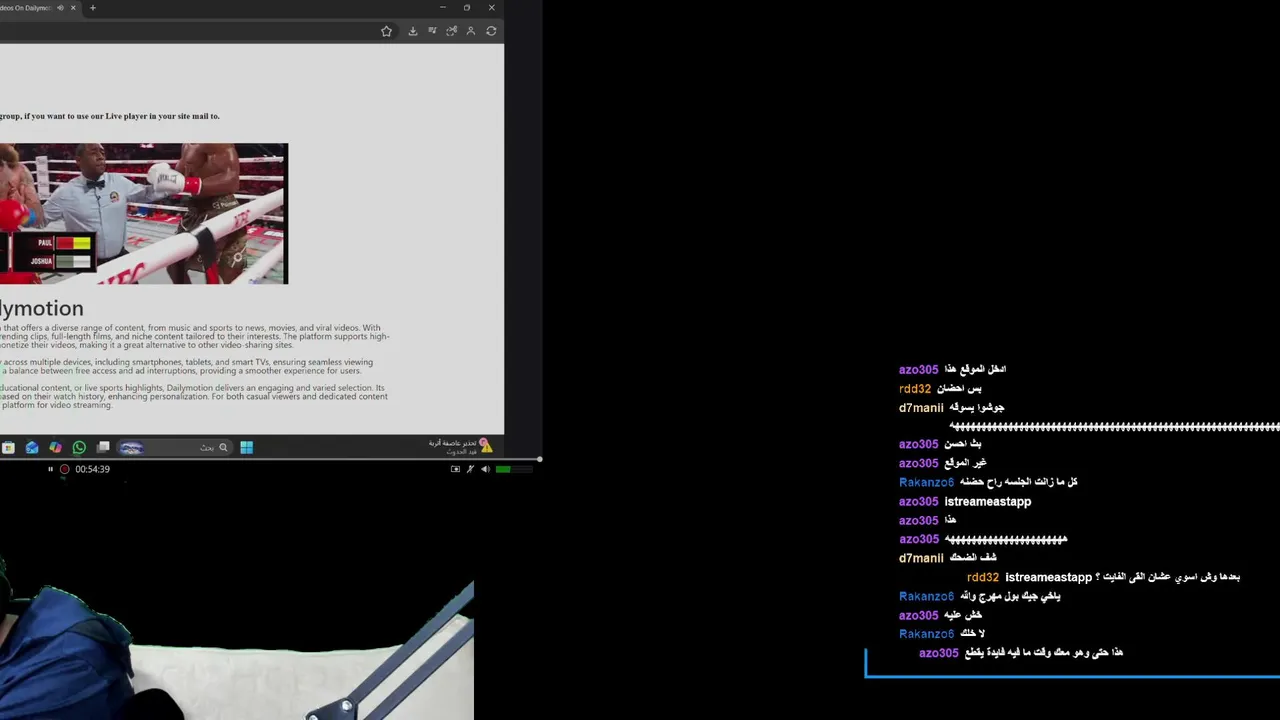Pause the recording playback
This screenshot has height=720, width=1280.
click(x=50, y=469)
